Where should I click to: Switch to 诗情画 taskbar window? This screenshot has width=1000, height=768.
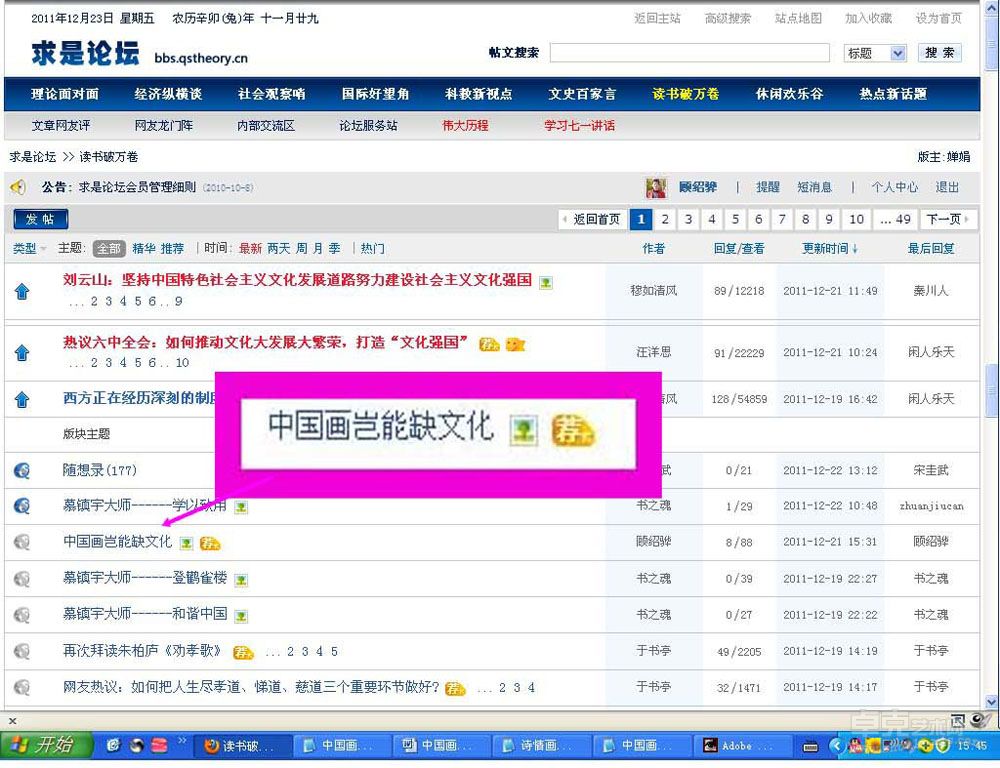click(544, 745)
